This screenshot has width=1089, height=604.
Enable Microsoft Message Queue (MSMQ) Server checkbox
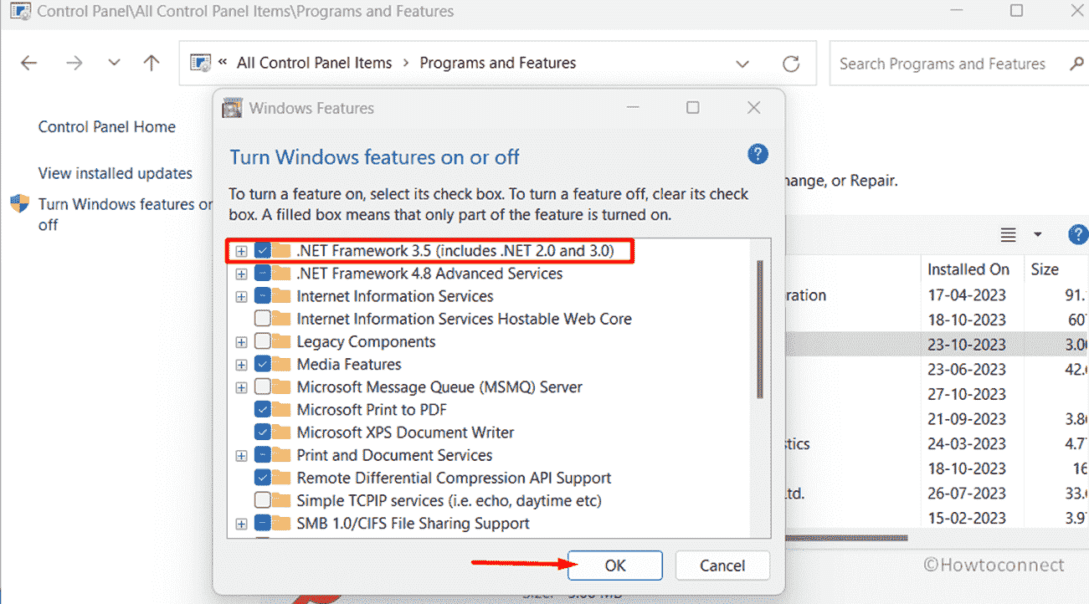[x=263, y=387]
